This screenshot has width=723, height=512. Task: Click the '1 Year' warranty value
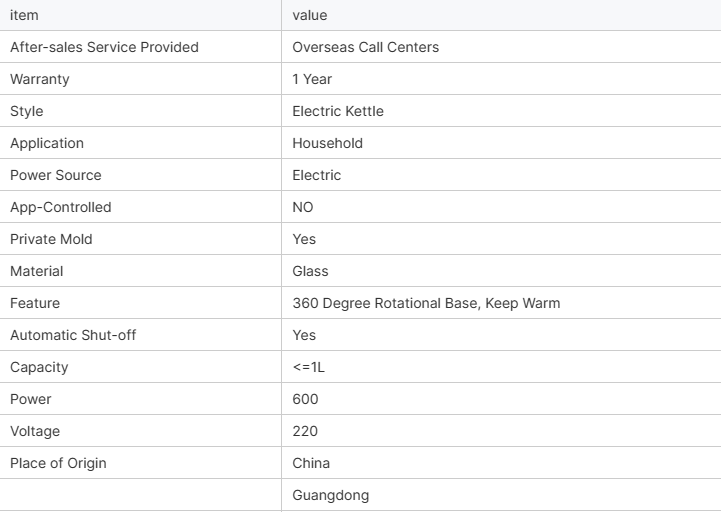tap(312, 79)
